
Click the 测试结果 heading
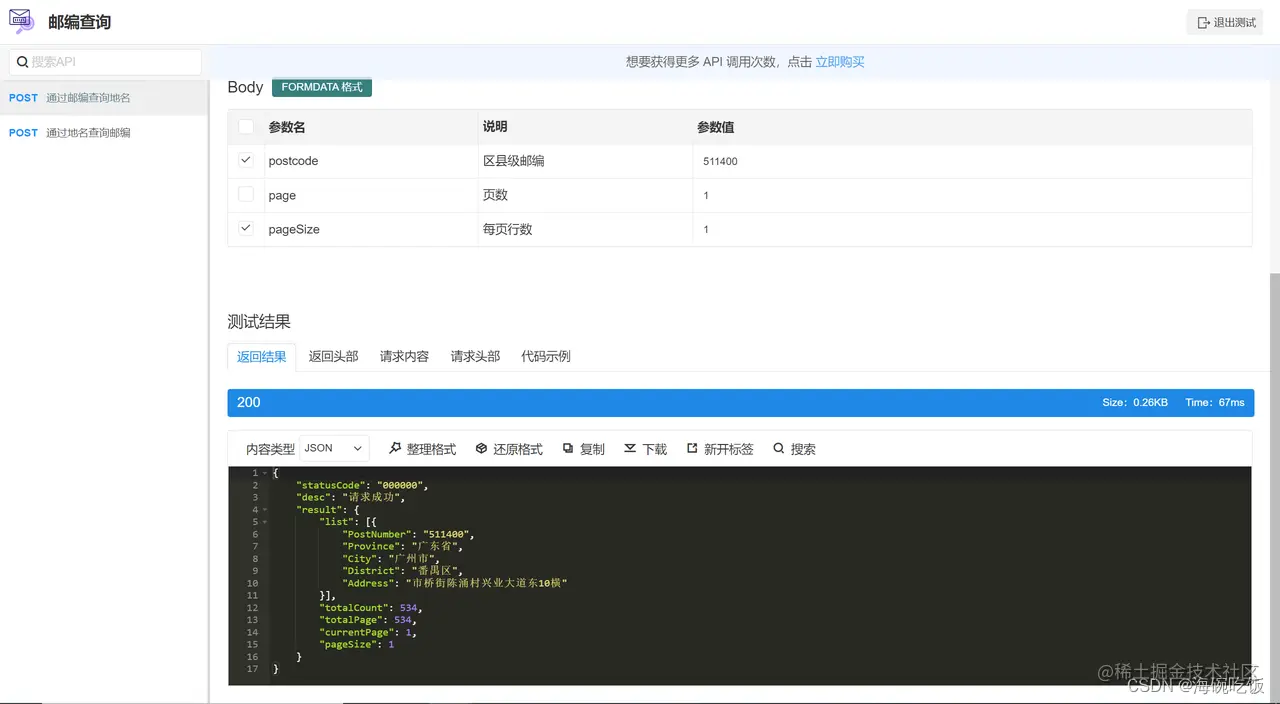pyautogui.click(x=259, y=321)
